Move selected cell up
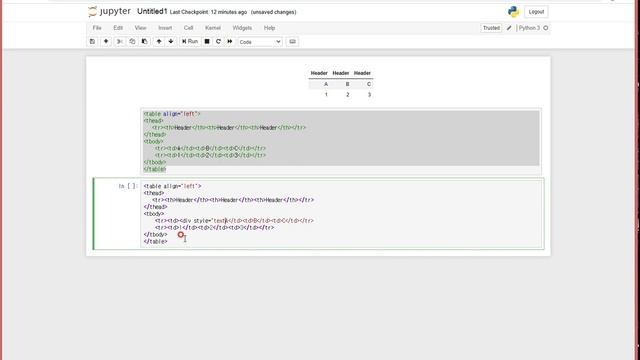Image resolution: width=640 pixels, height=360 pixels. [159, 42]
